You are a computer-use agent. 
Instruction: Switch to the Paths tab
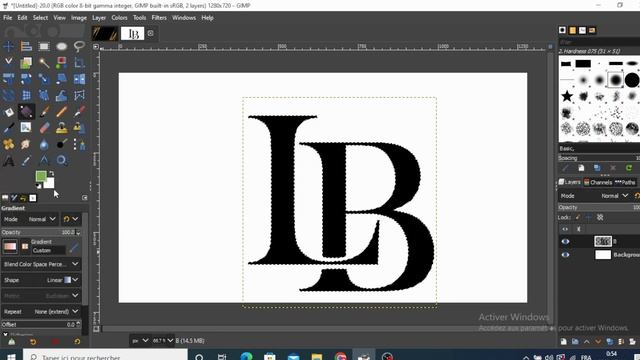[x=625, y=182]
